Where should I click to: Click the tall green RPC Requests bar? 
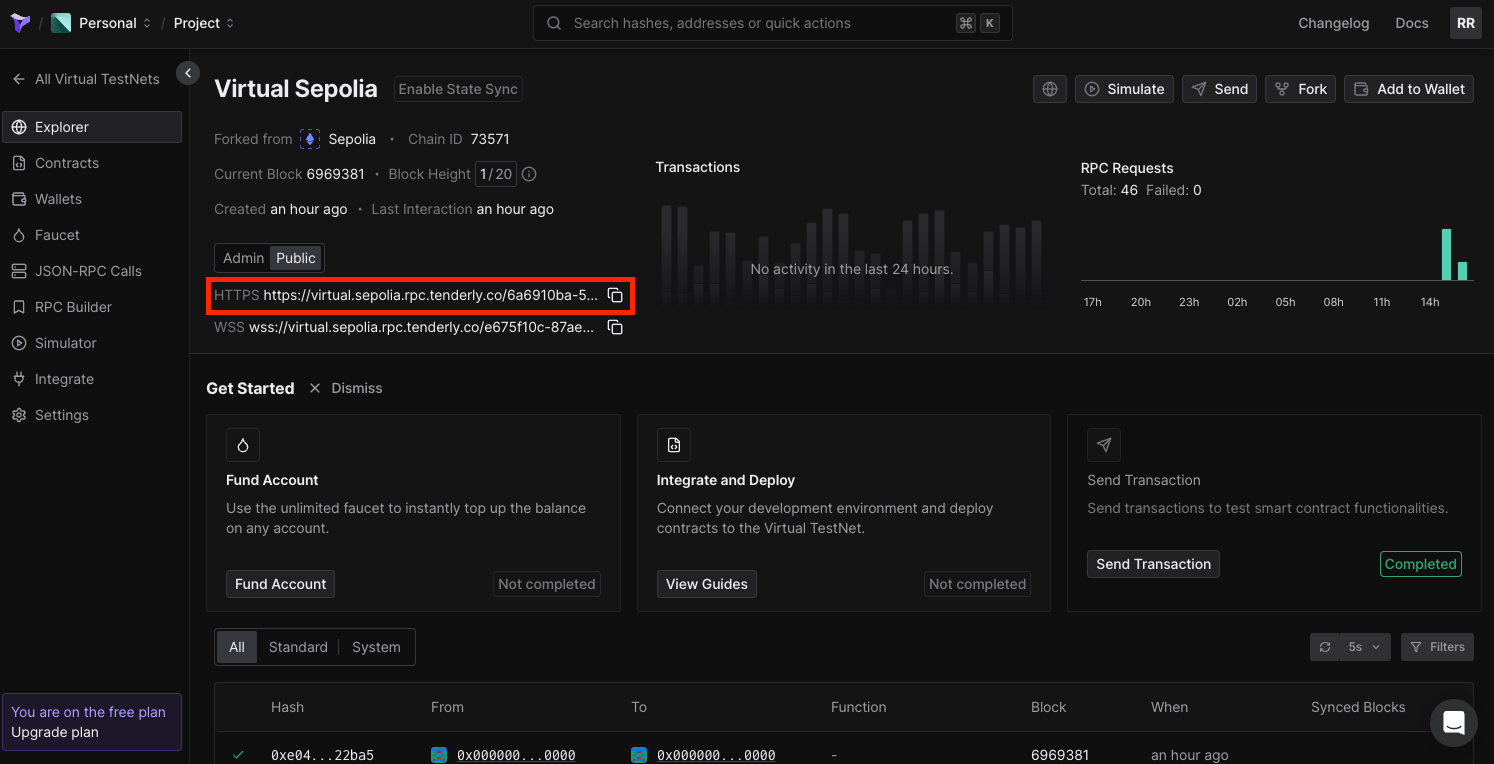click(1446, 254)
